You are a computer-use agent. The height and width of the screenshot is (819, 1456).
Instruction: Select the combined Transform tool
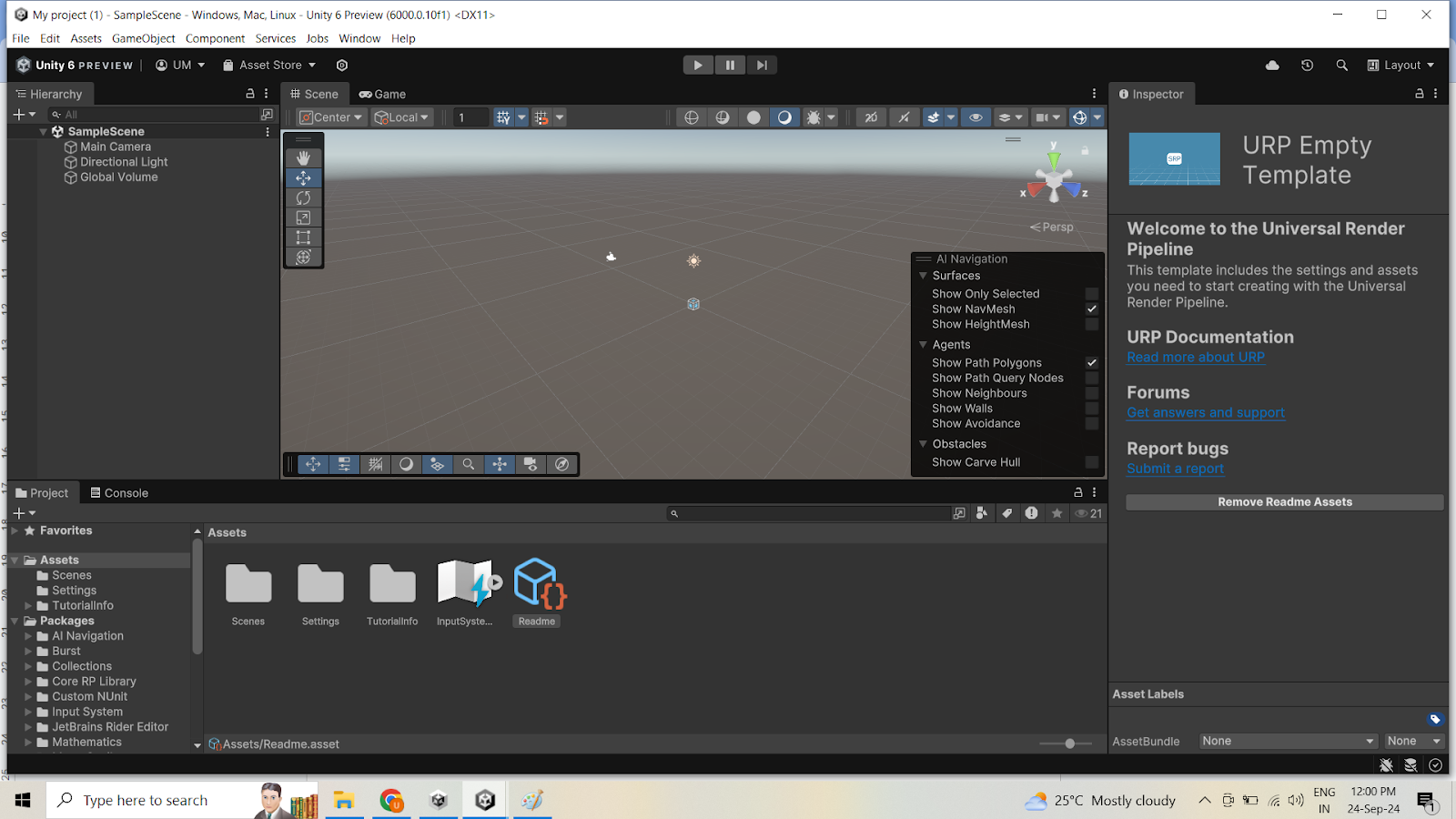303,258
